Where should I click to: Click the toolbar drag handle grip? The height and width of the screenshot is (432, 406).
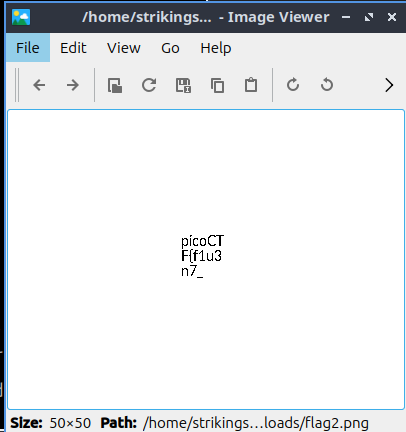(17, 85)
